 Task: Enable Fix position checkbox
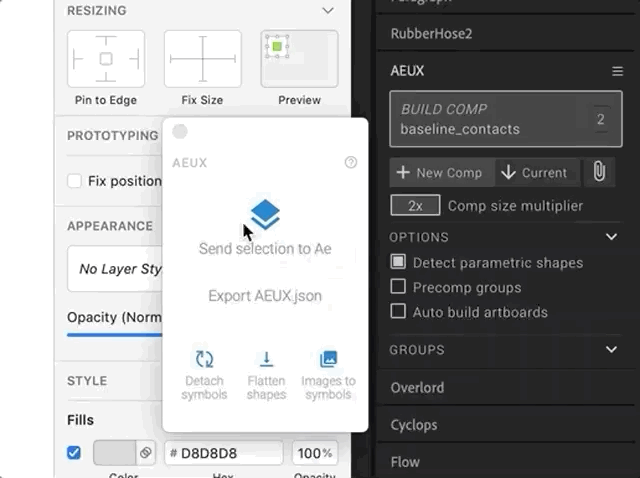(x=74, y=181)
